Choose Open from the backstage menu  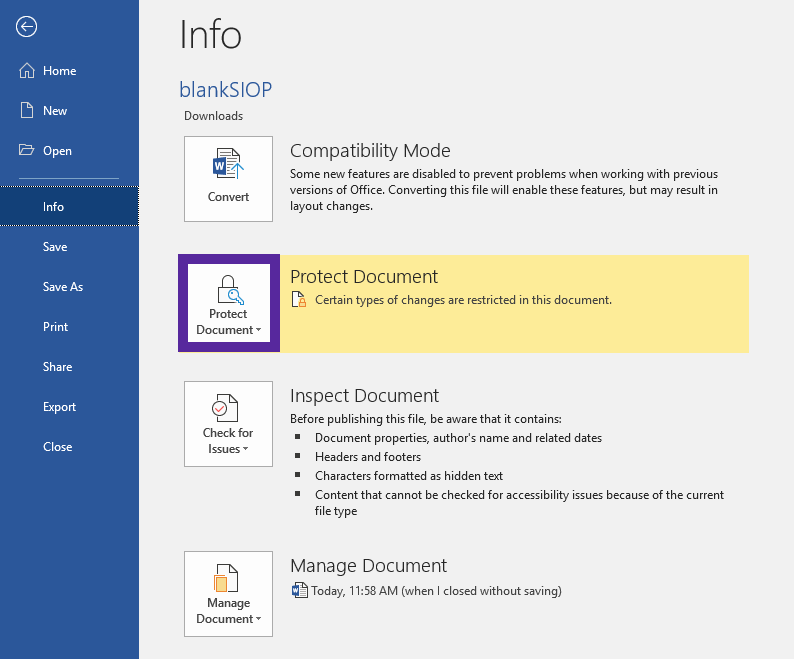point(69,150)
